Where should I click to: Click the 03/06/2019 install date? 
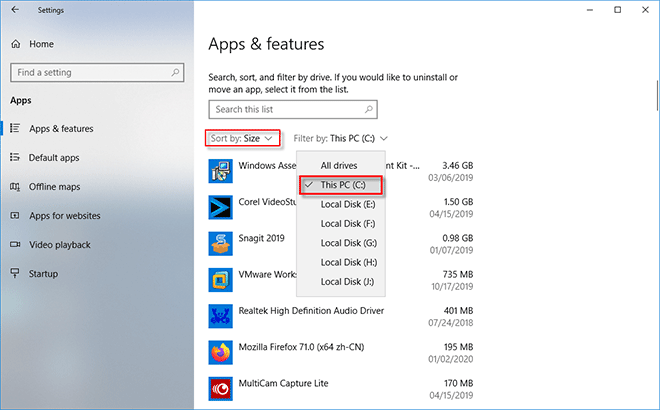click(450, 178)
